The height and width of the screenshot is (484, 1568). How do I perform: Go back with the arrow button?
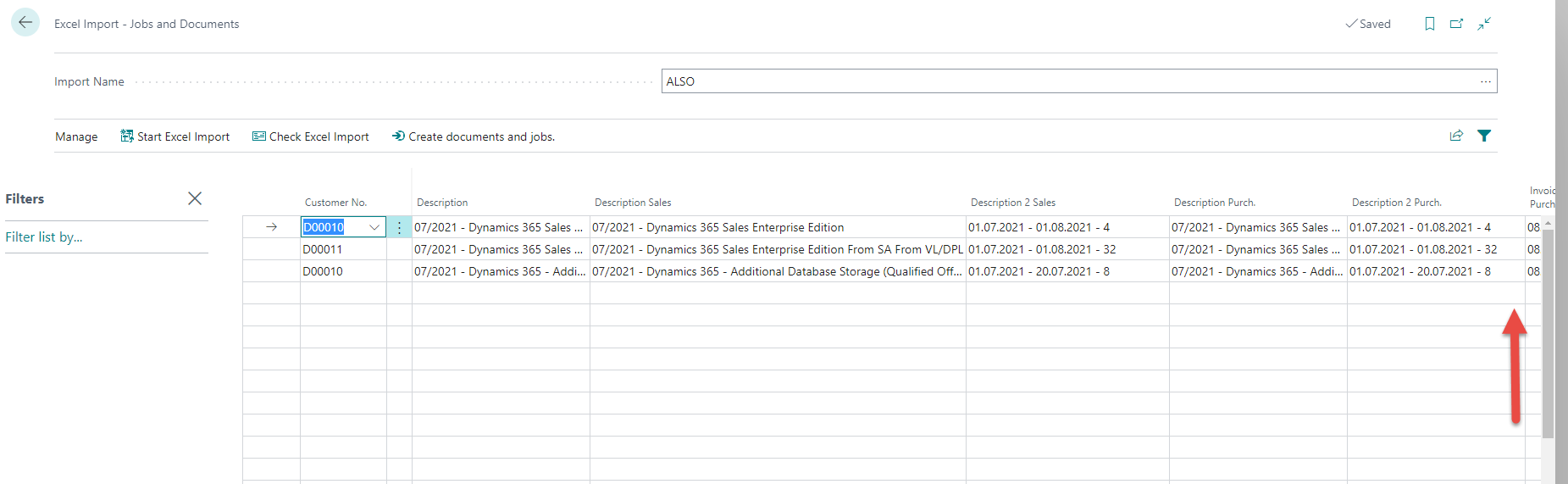pos(25,22)
